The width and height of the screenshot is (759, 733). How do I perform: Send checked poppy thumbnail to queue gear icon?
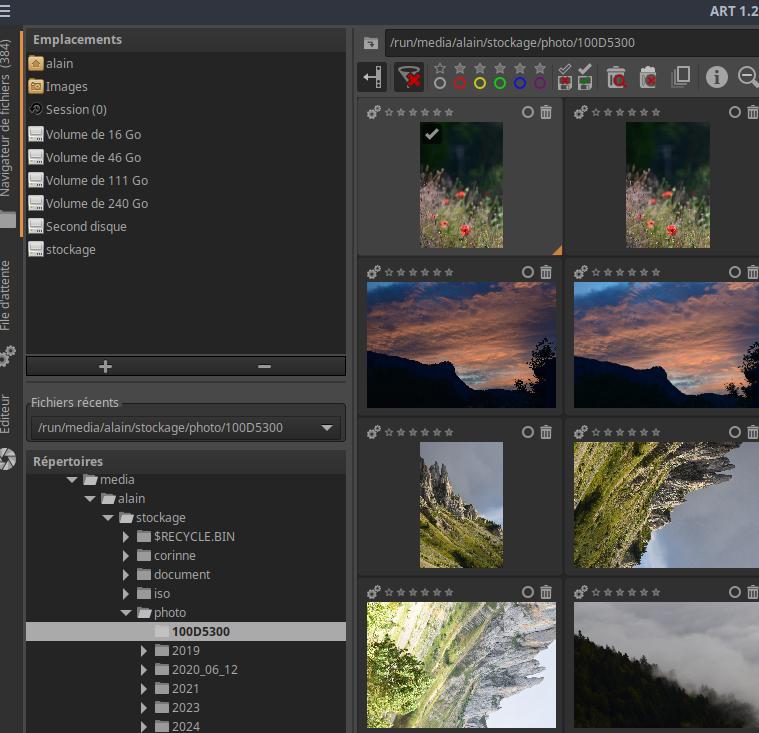click(x=374, y=112)
